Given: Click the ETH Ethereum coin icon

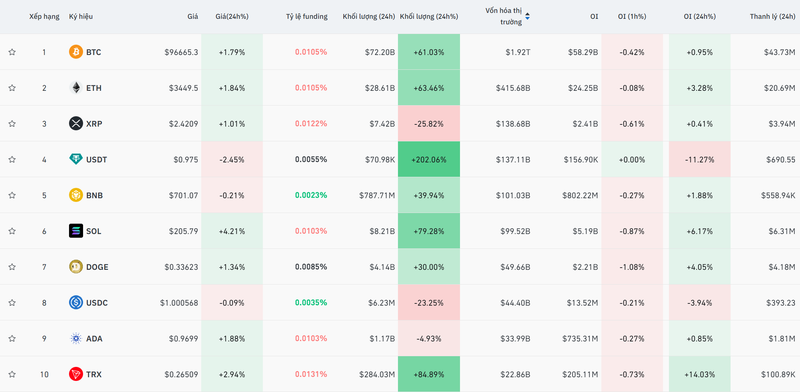Looking at the screenshot, I should click(x=76, y=88).
